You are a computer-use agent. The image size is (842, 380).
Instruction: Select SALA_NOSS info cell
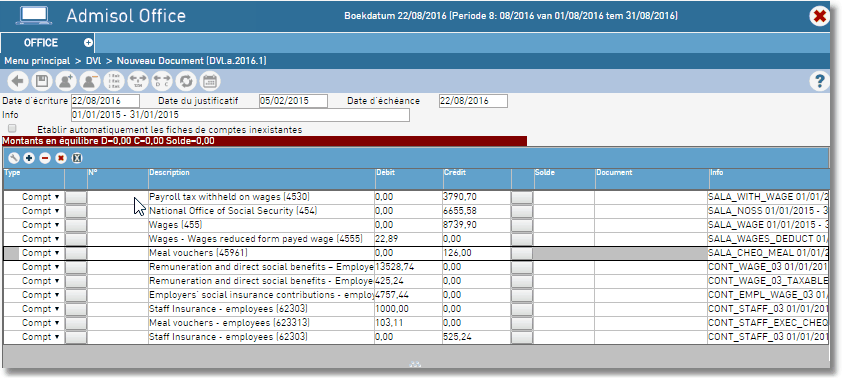tap(768, 211)
